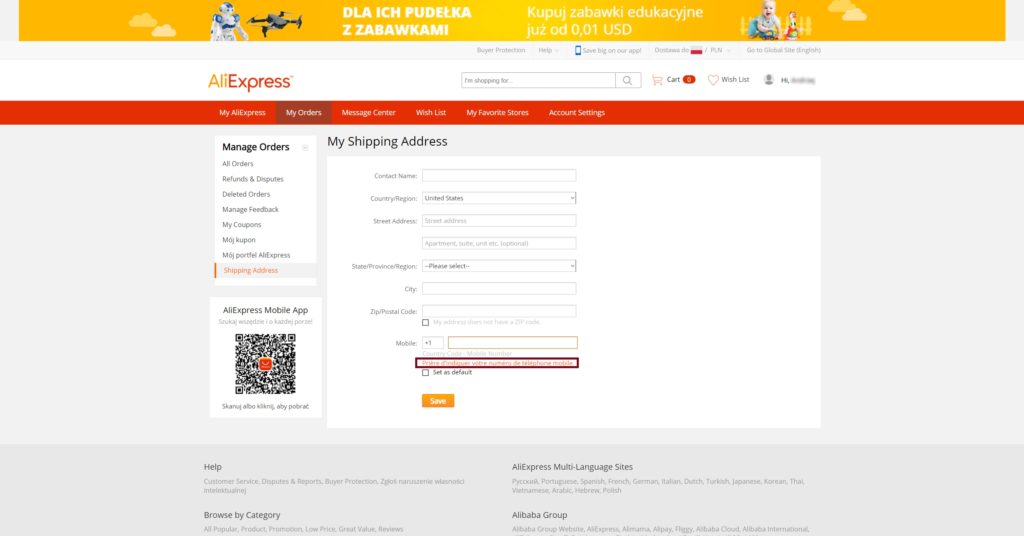Click the Wish List heart icon
The height and width of the screenshot is (536, 1024).
pos(713,80)
